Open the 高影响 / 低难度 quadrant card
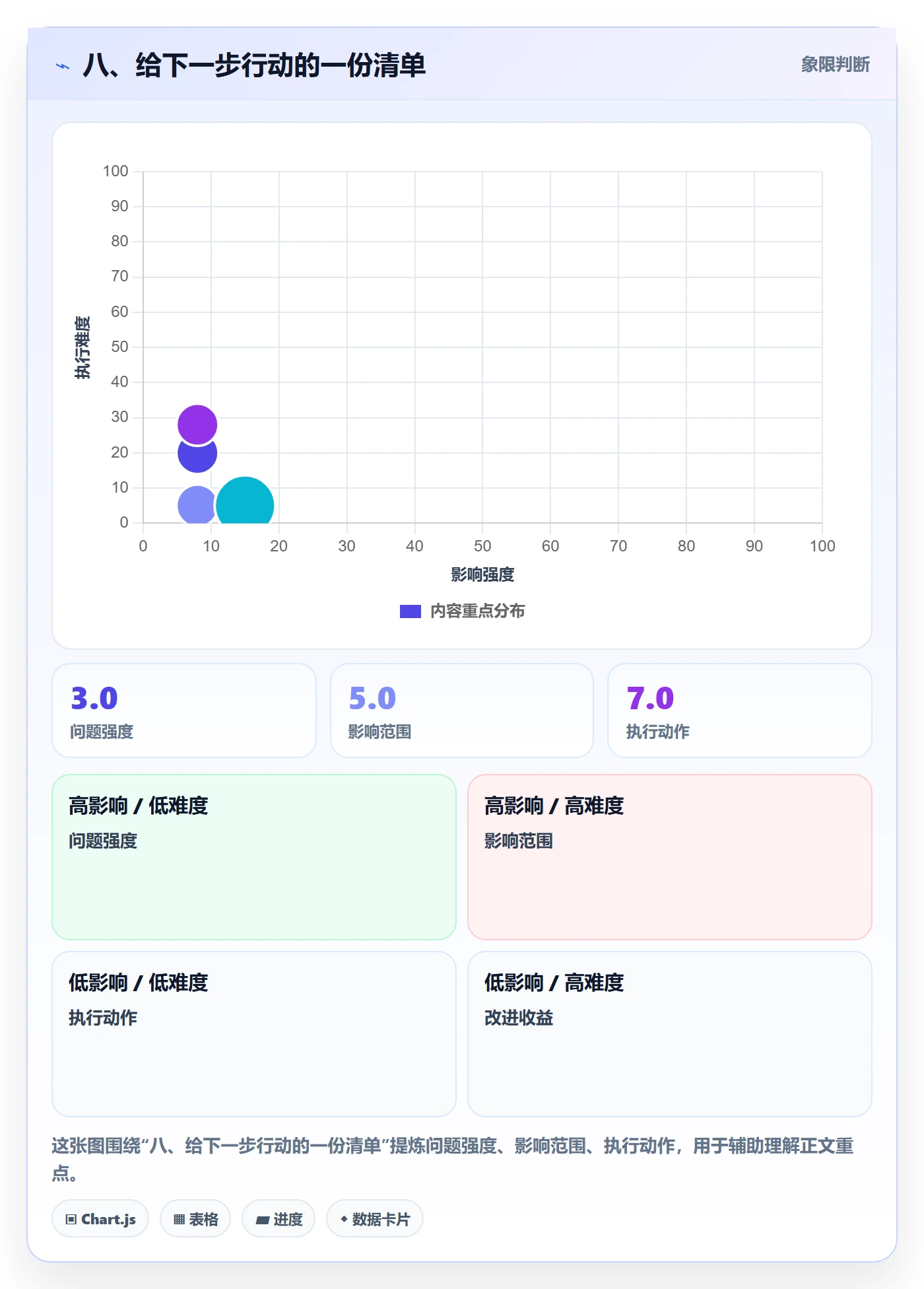The height and width of the screenshot is (1289, 924). pyautogui.click(x=254, y=857)
